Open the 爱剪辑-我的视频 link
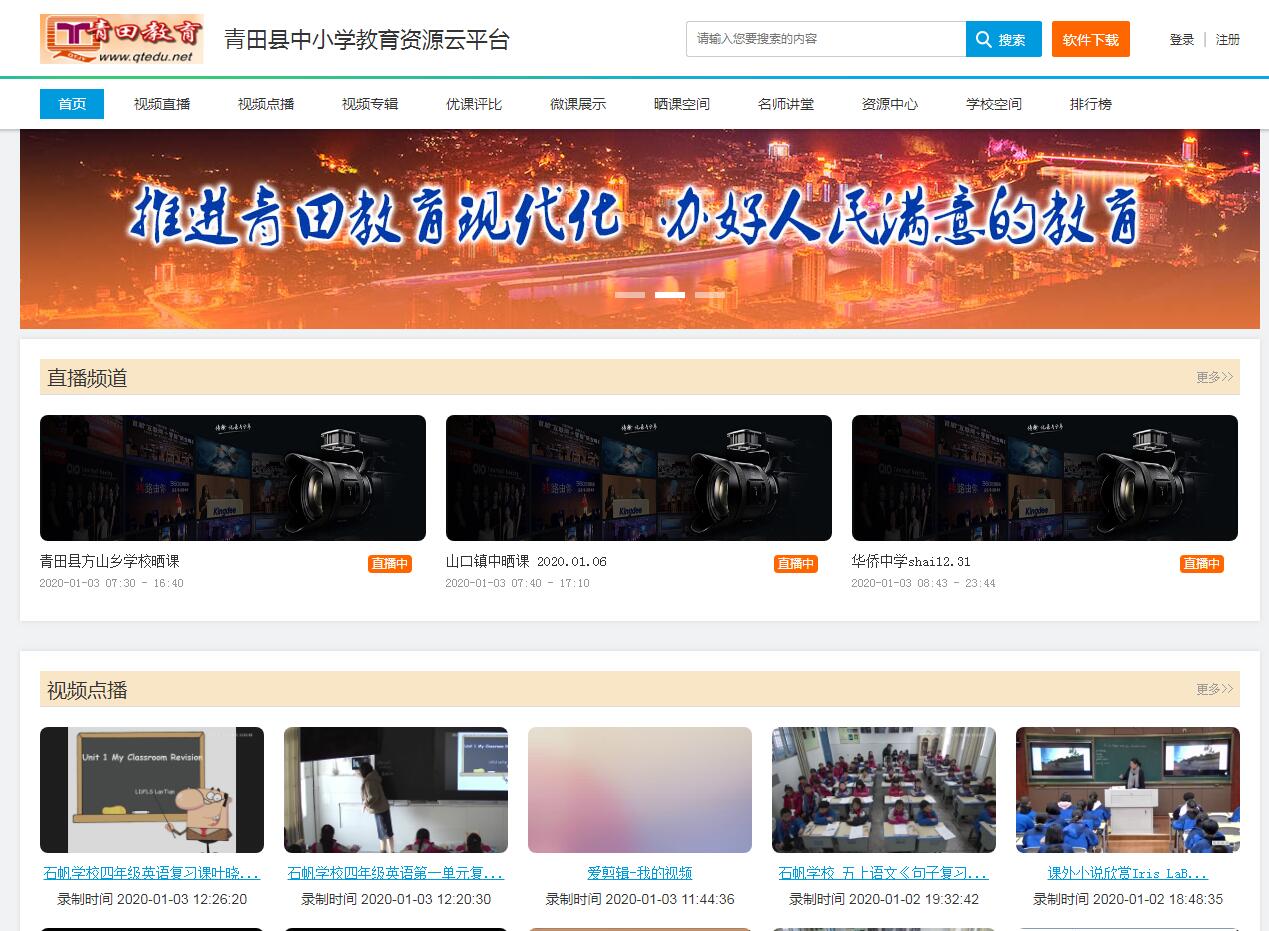1269x931 pixels. pyautogui.click(x=640, y=873)
